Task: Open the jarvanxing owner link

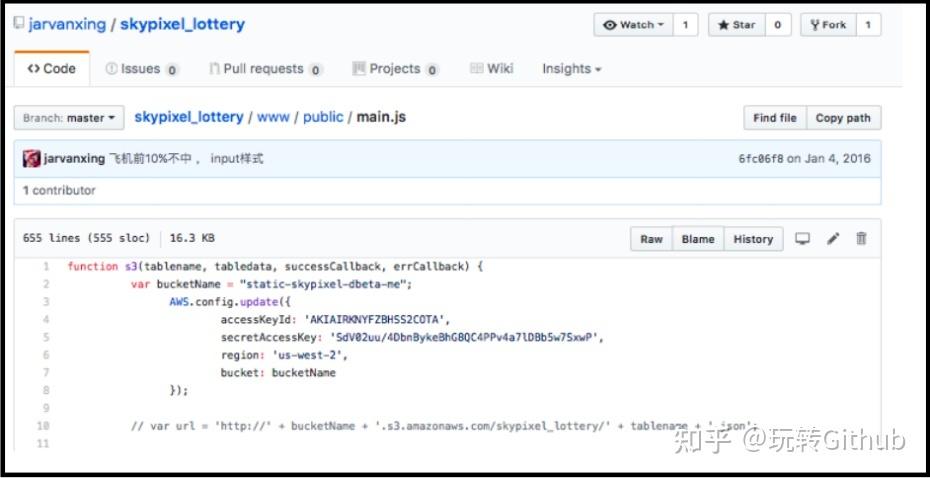Action: [x=67, y=25]
